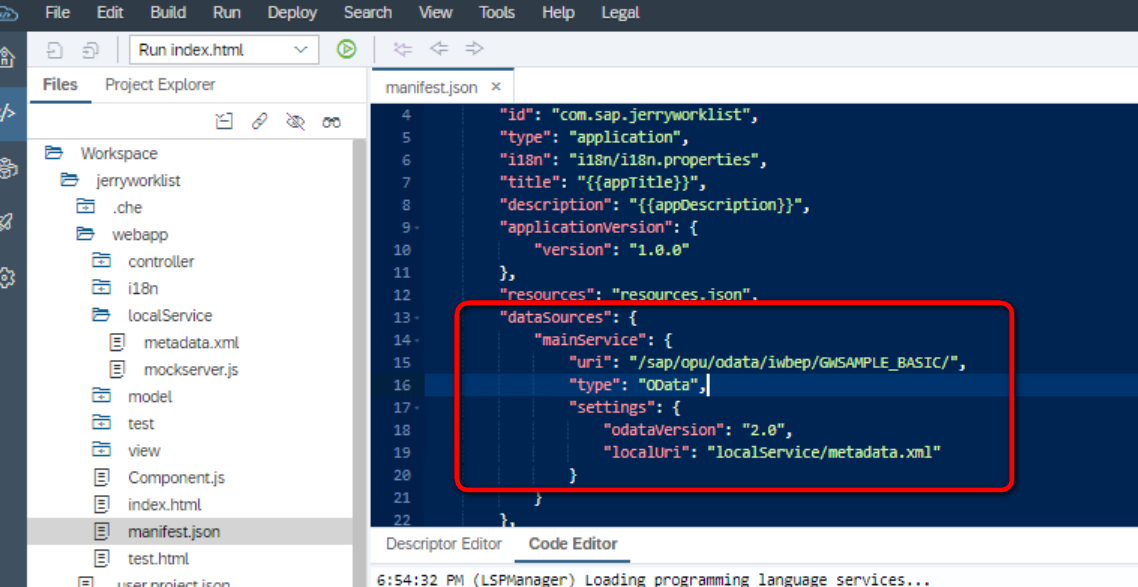Image resolution: width=1138 pixels, height=587 pixels.
Task: Click the navigate back arrow in toolbar
Action: 438,49
